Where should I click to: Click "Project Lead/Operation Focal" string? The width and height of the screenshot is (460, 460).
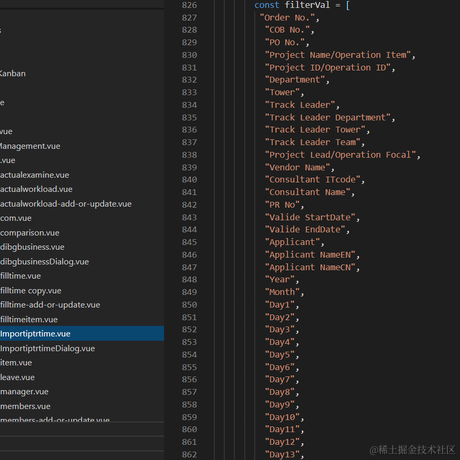[341, 155]
